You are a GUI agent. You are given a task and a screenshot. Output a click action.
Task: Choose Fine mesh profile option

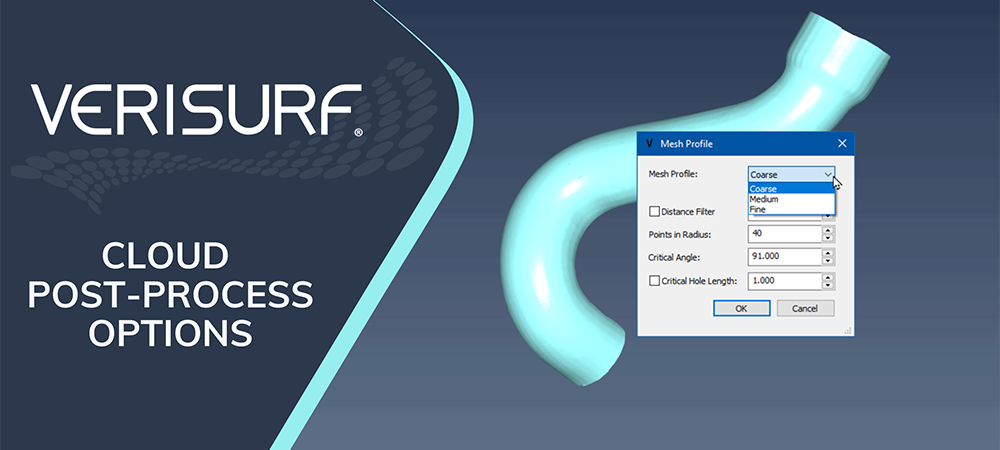(791, 209)
